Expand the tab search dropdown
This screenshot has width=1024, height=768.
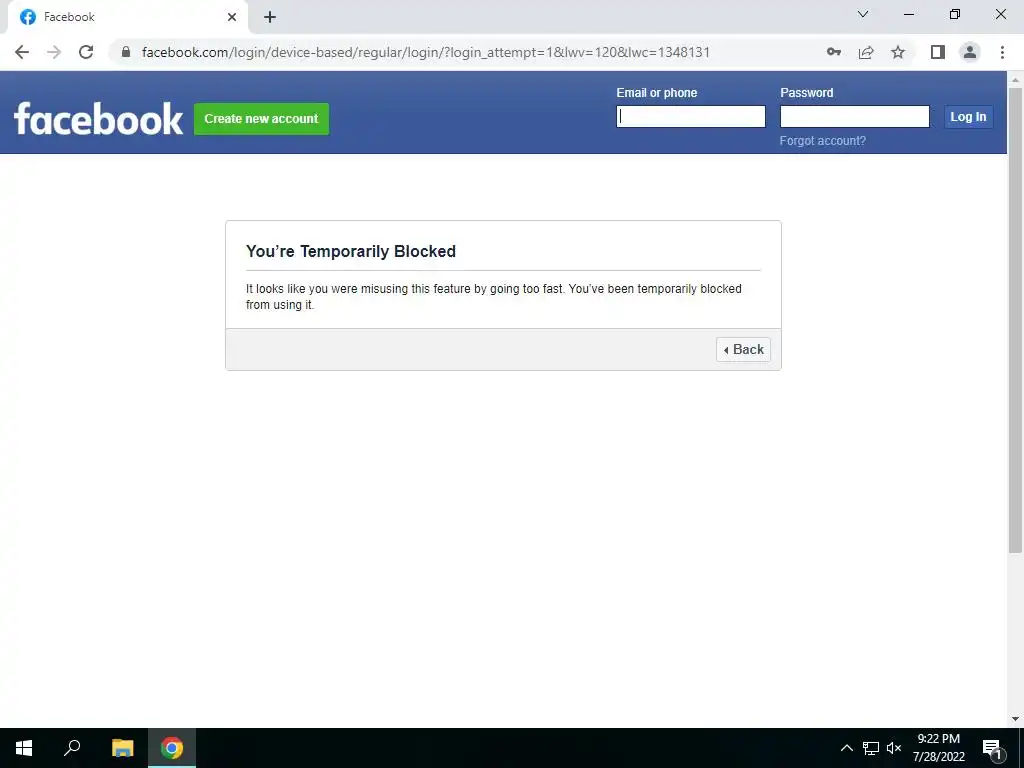863,14
